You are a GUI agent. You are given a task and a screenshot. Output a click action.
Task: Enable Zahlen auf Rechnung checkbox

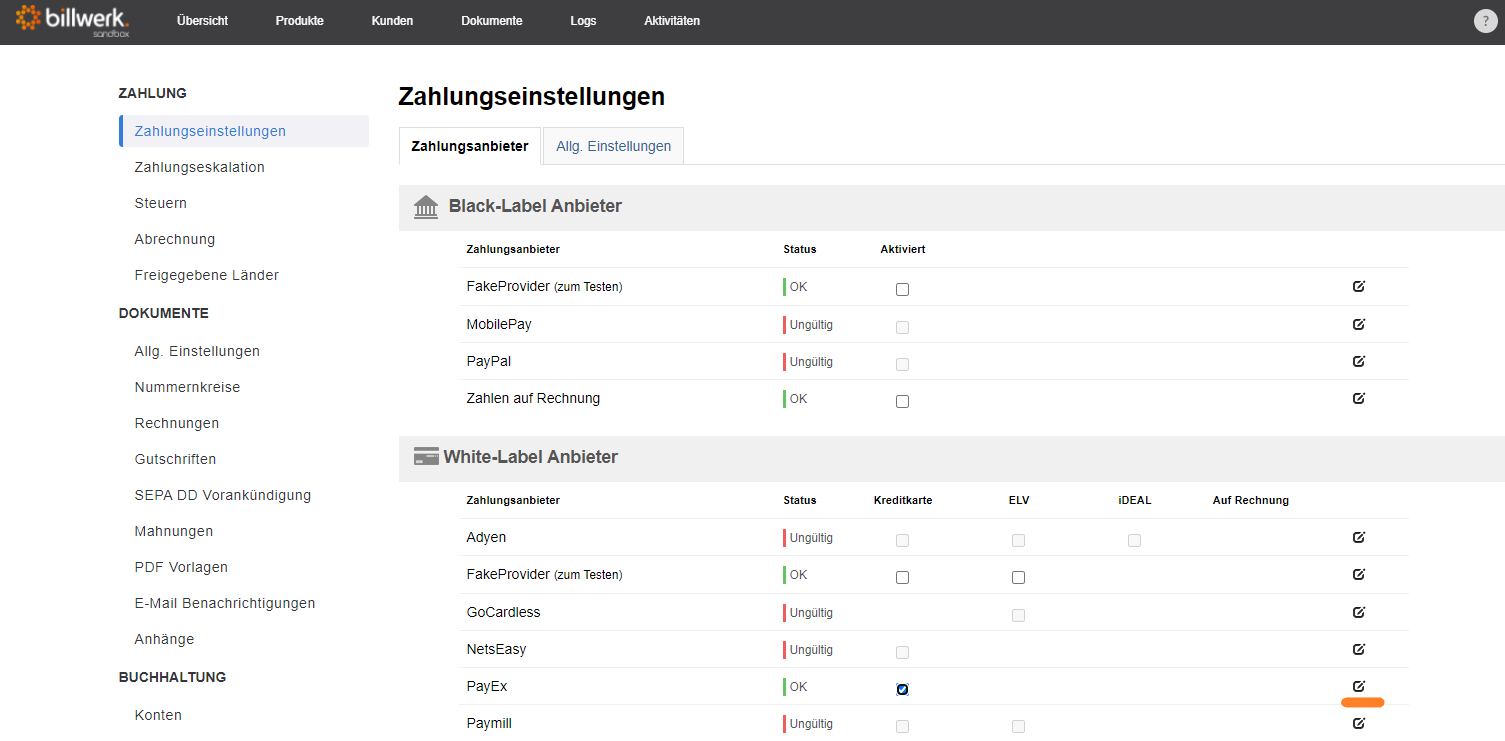(902, 402)
